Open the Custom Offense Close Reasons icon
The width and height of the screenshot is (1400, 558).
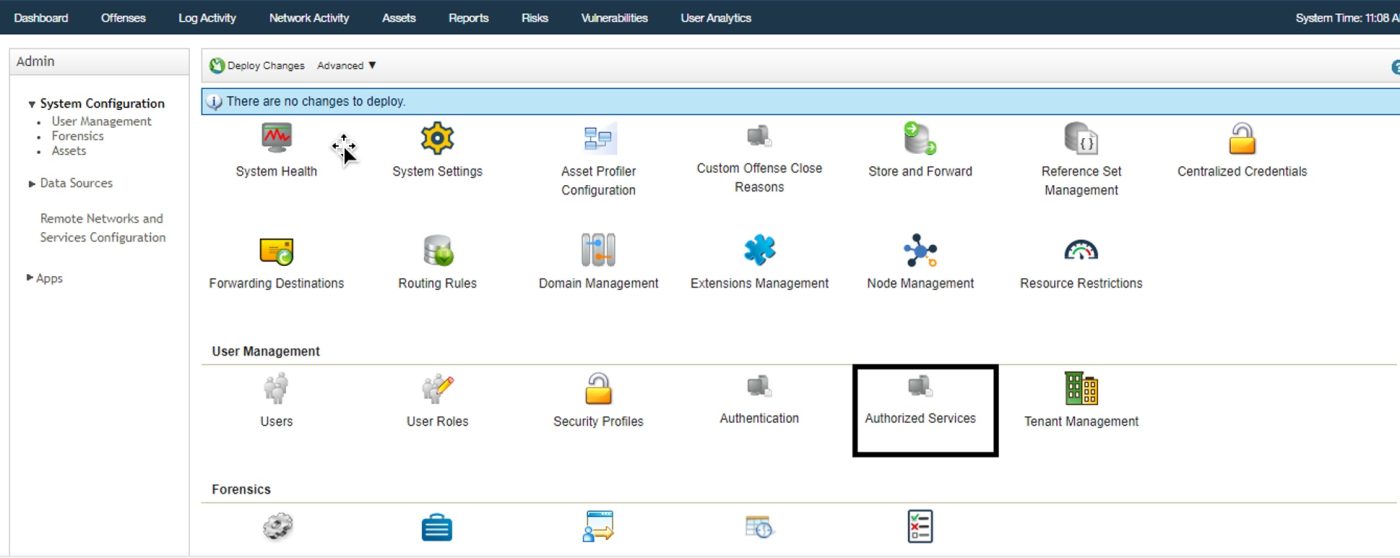coord(759,136)
